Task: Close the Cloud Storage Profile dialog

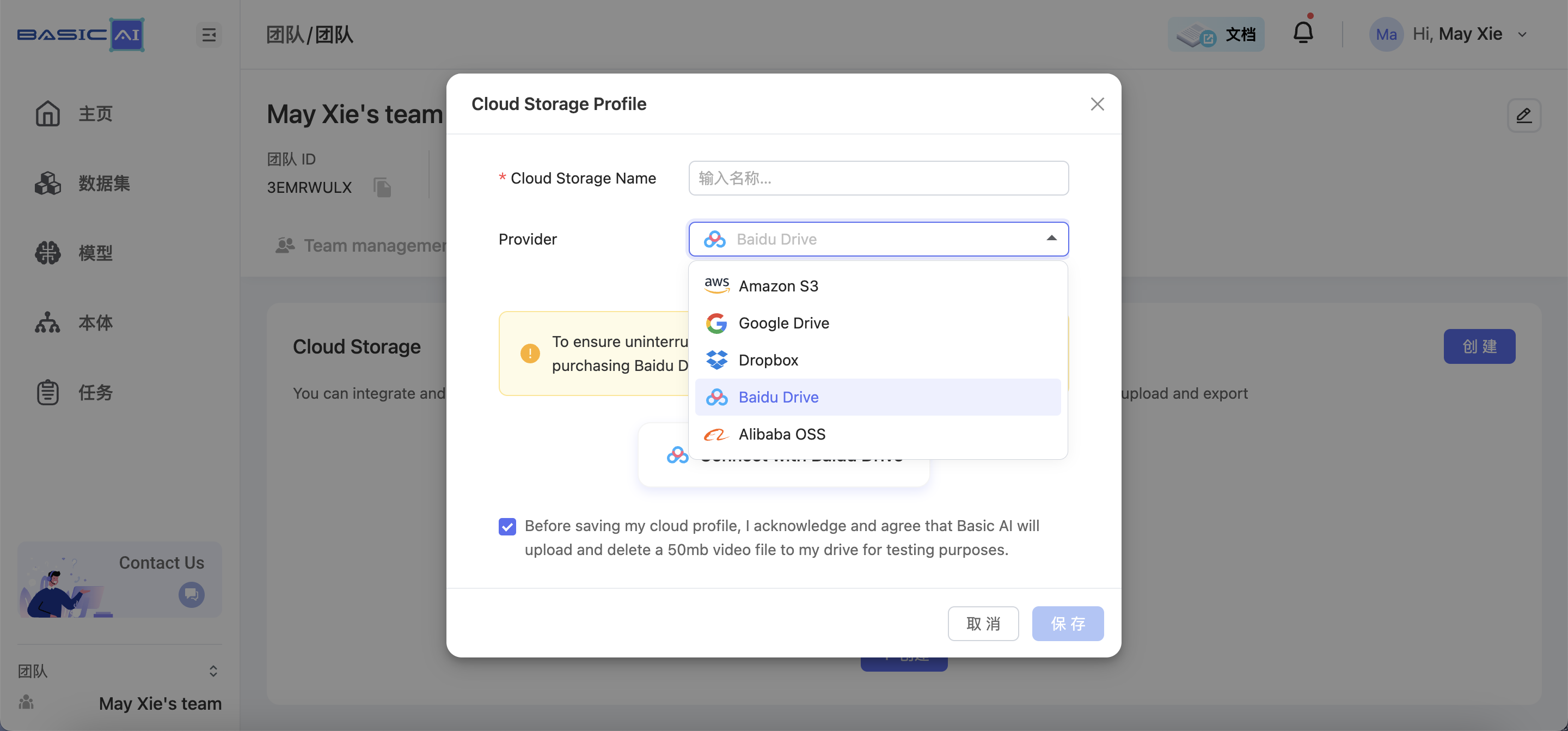Action: point(1097,103)
